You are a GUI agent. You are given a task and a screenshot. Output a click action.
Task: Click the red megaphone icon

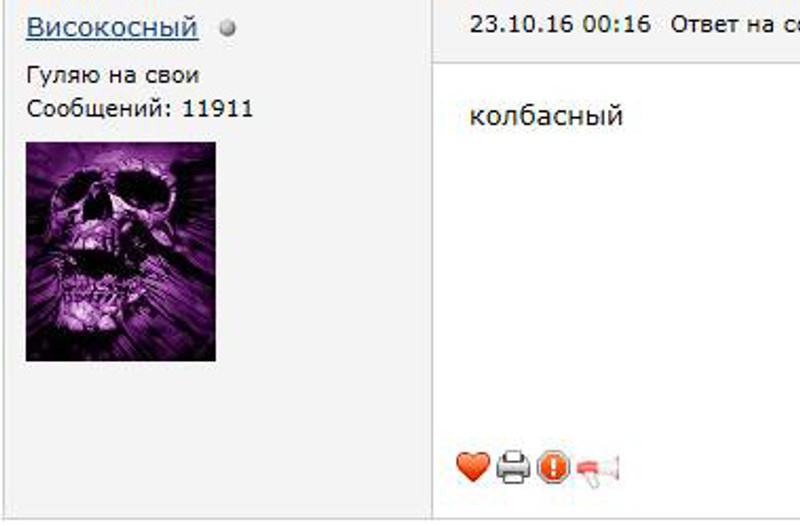point(597,471)
